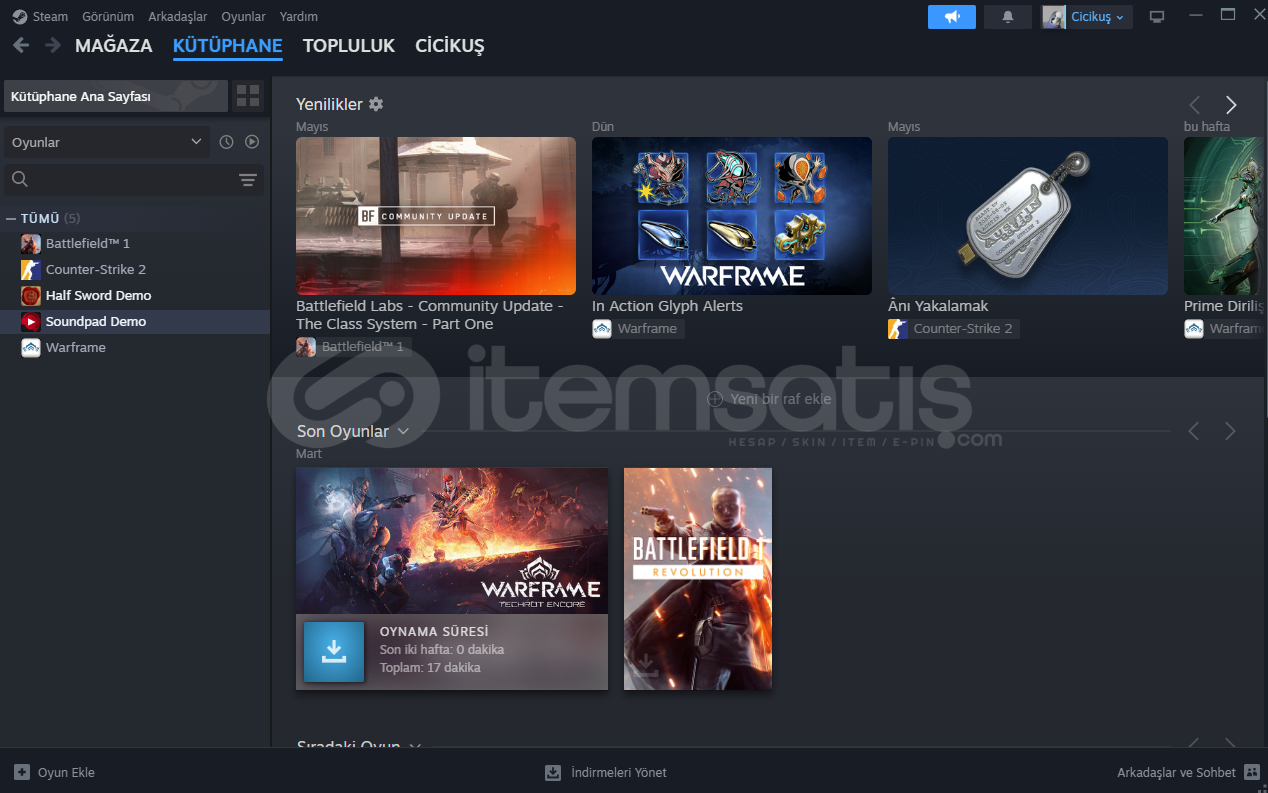Go back using the left arrow
This screenshot has height=793, width=1268.
[x=21, y=45]
